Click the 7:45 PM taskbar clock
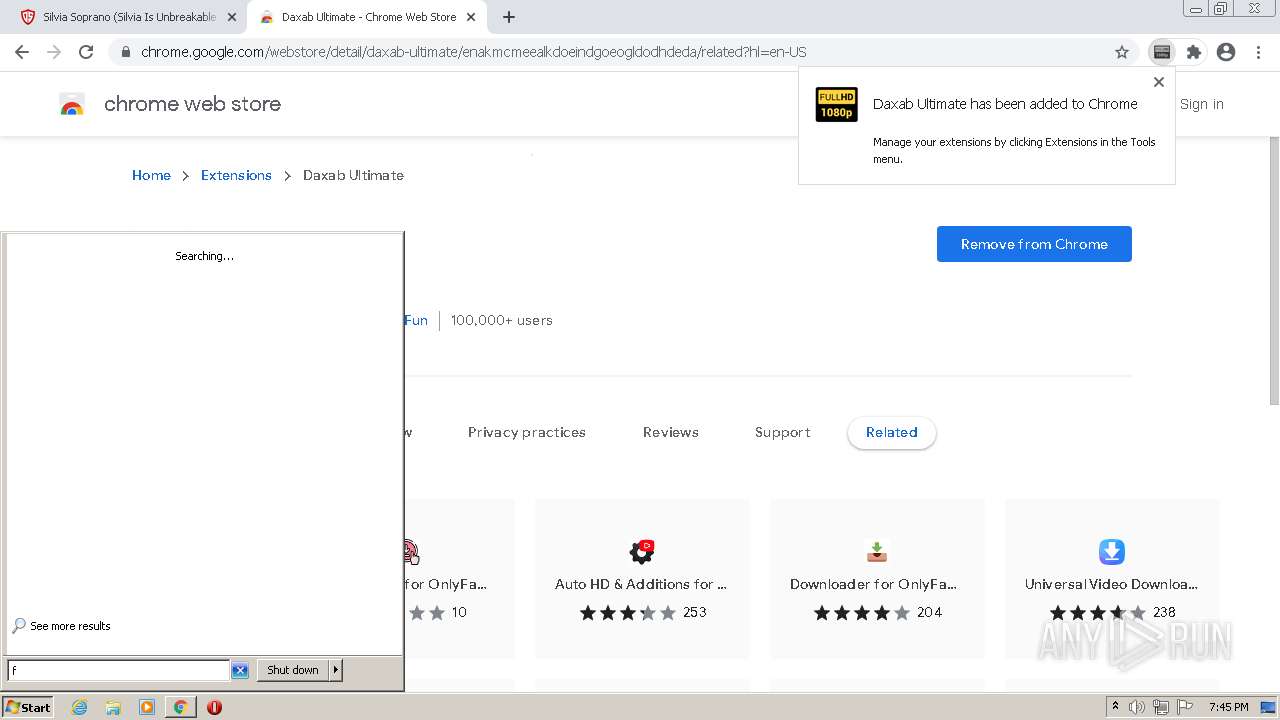This screenshot has height=720, width=1280. tap(1228, 707)
